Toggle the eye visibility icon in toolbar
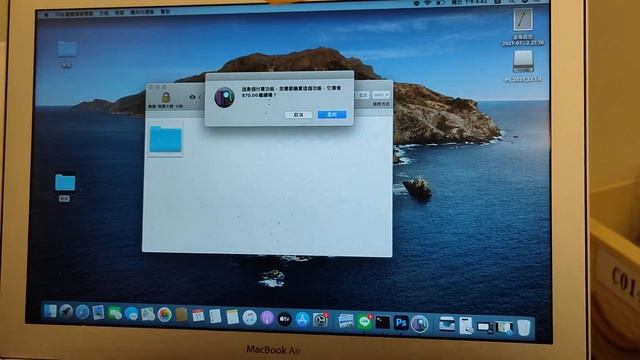 point(192,97)
